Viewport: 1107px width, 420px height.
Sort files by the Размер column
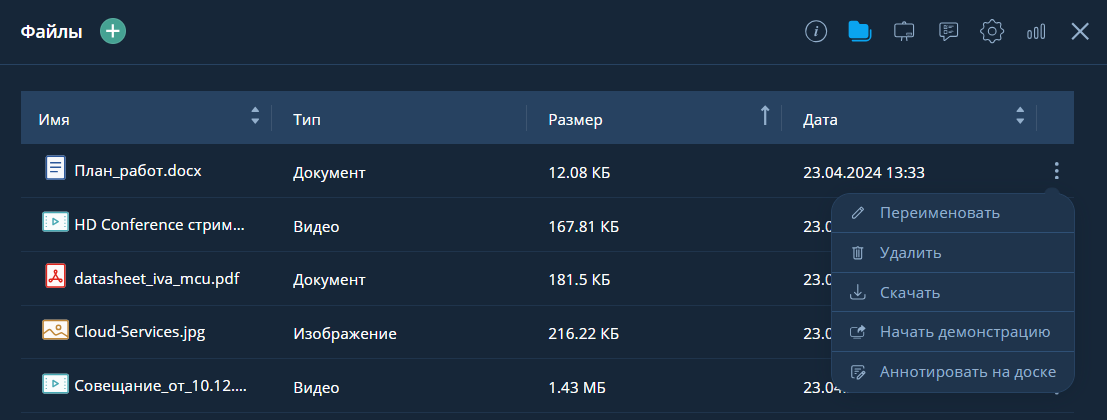click(765, 116)
